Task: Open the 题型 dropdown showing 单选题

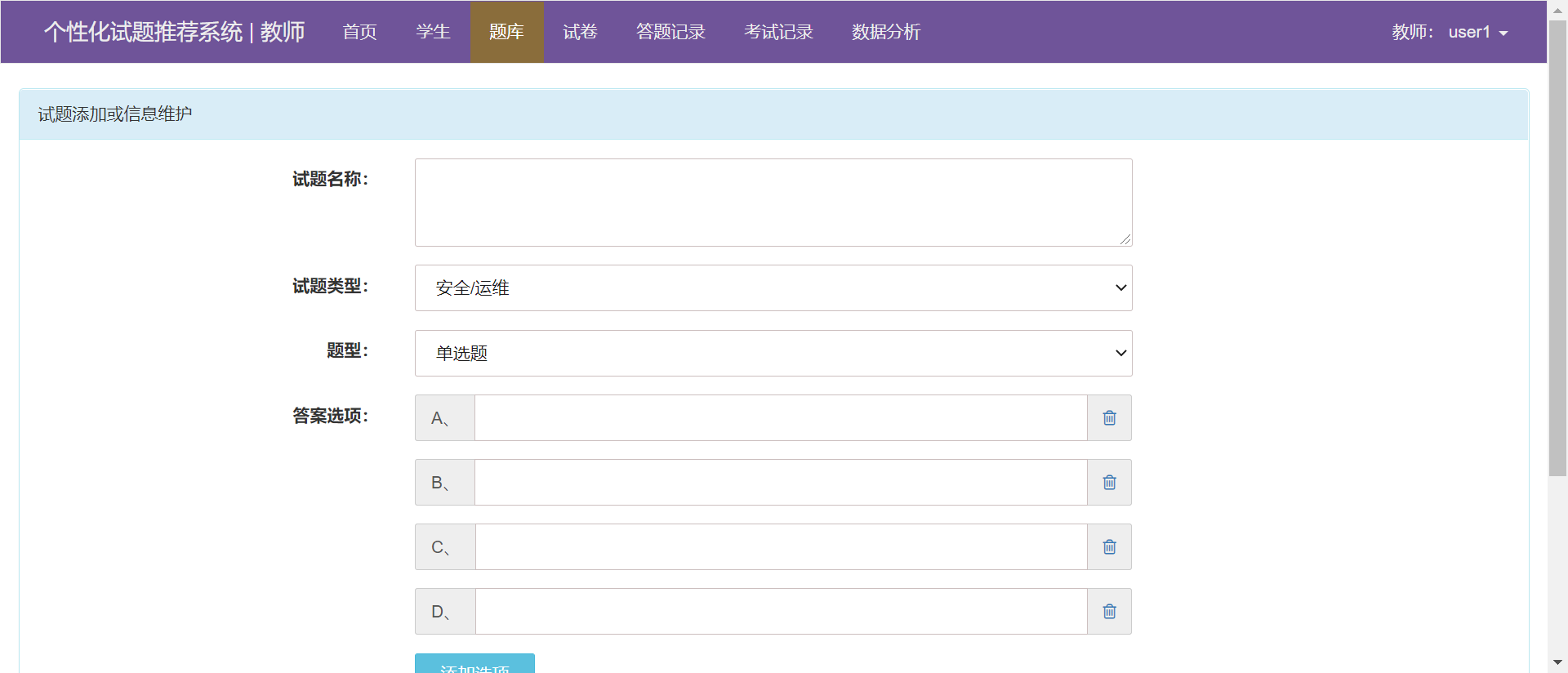Action: tap(773, 354)
